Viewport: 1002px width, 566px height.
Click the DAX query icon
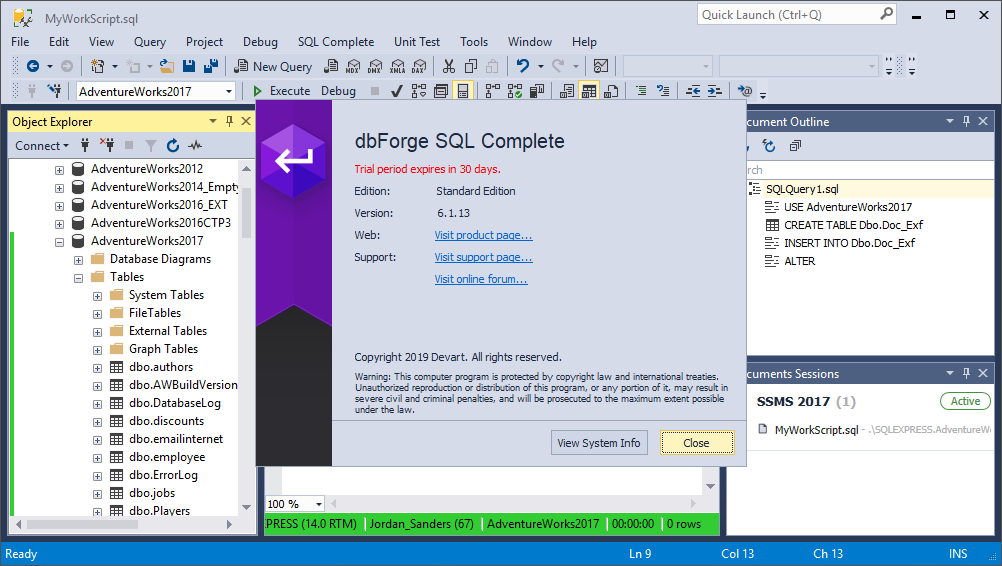point(419,66)
